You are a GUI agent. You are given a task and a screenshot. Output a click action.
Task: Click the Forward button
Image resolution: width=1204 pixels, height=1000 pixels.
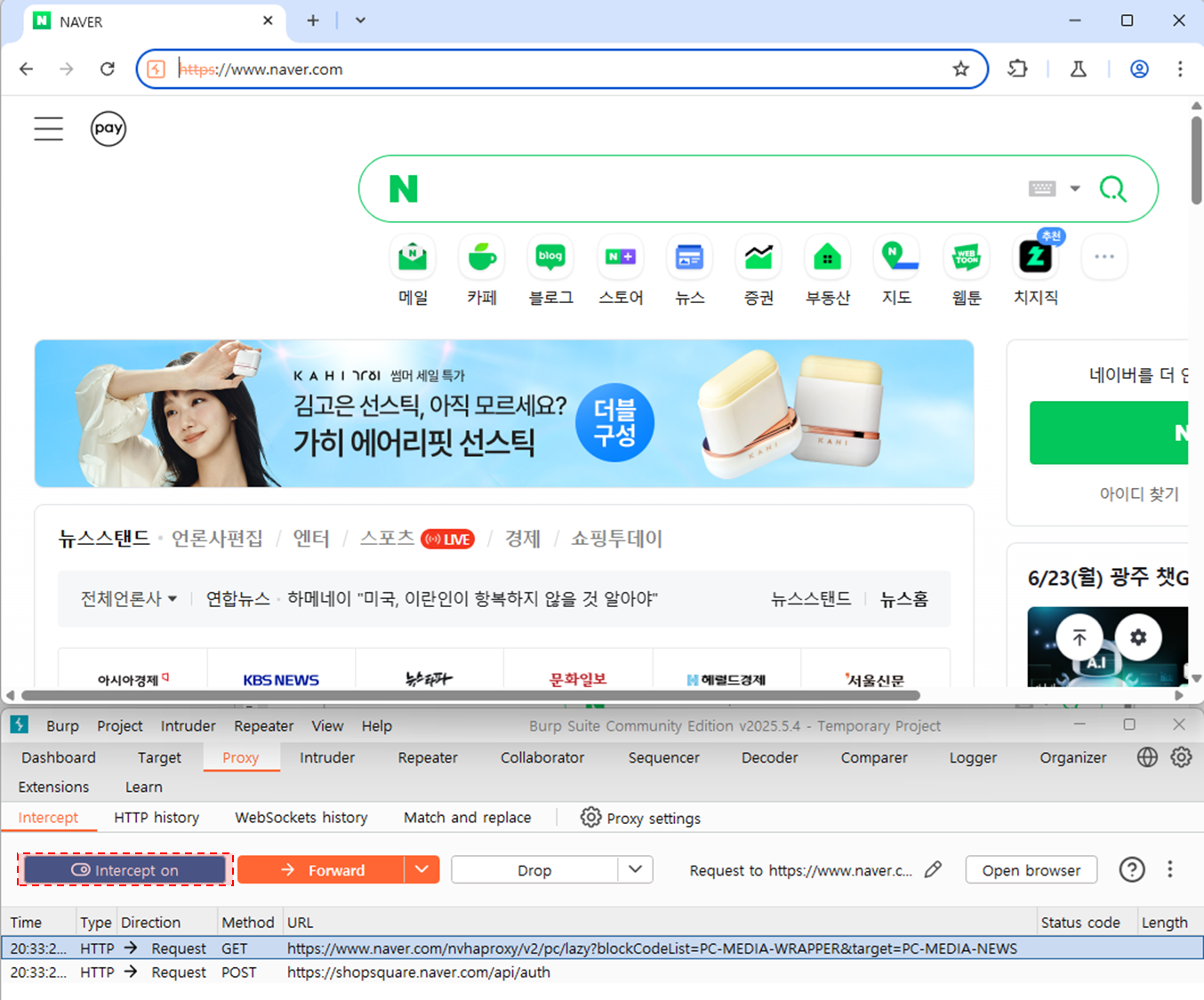(x=321, y=869)
